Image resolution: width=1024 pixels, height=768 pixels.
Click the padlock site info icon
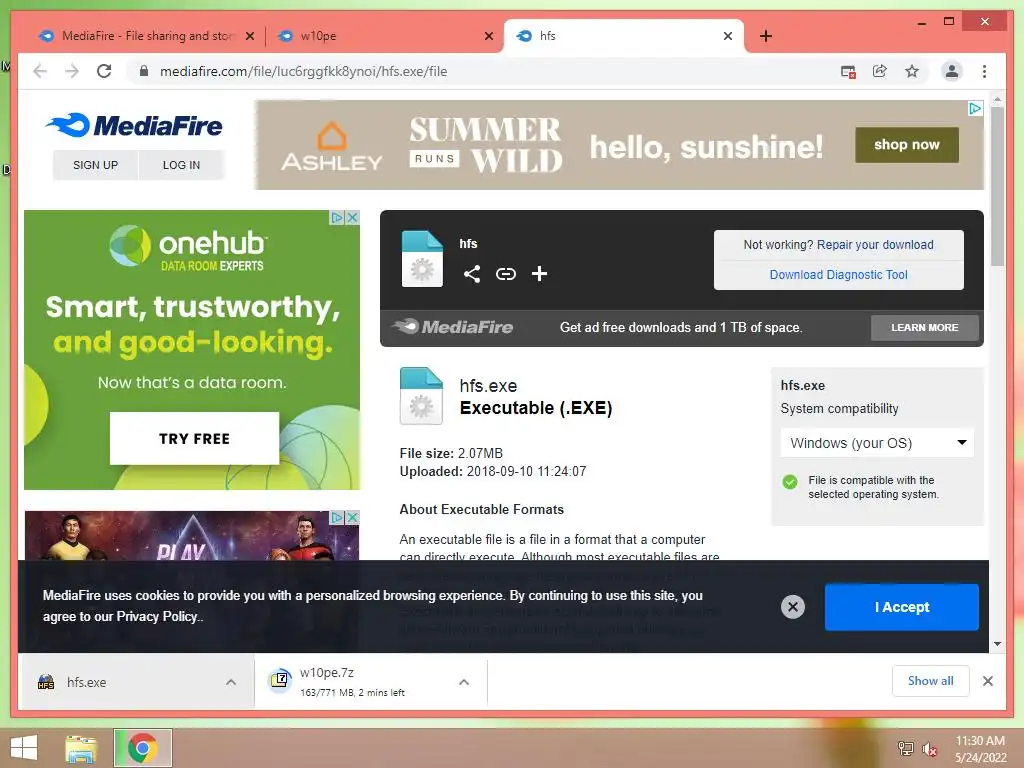coord(144,71)
